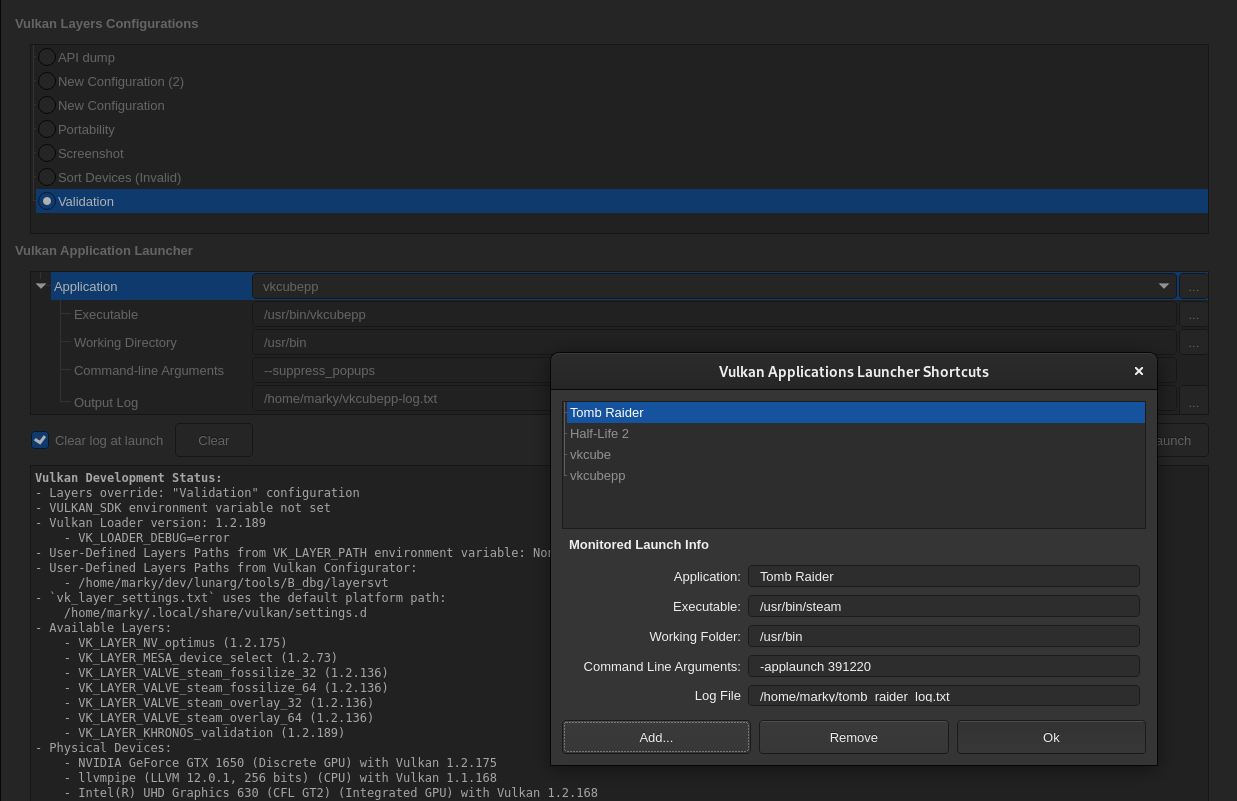Select Tomb Raider in shortcuts list
The height and width of the screenshot is (801, 1237).
(x=855, y=412)
